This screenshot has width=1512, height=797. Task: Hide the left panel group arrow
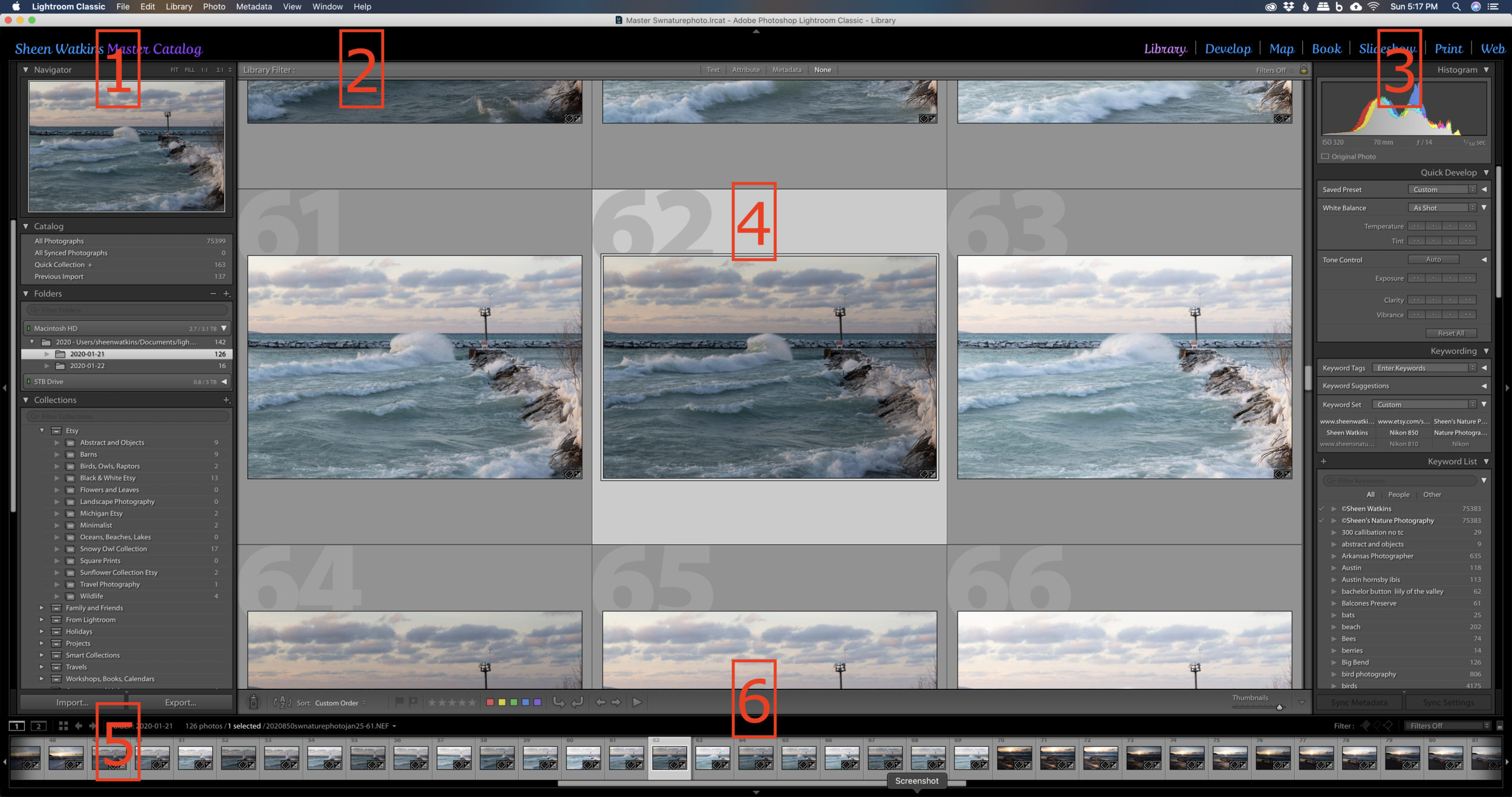tap(4, 388)
